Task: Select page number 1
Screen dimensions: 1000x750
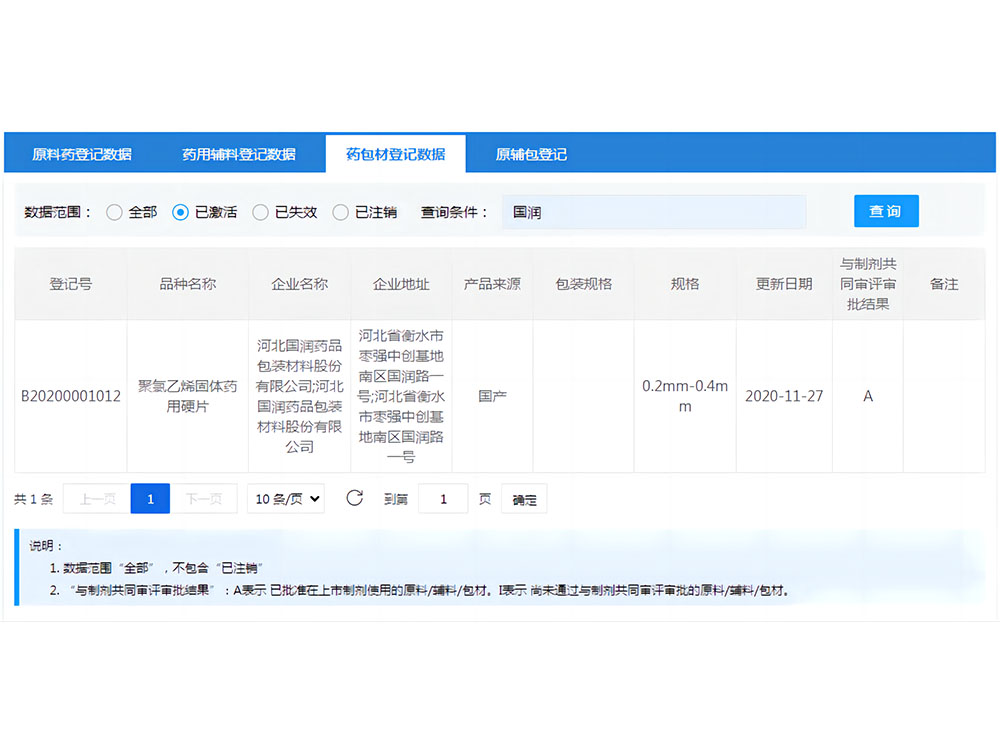Action: 150,498
